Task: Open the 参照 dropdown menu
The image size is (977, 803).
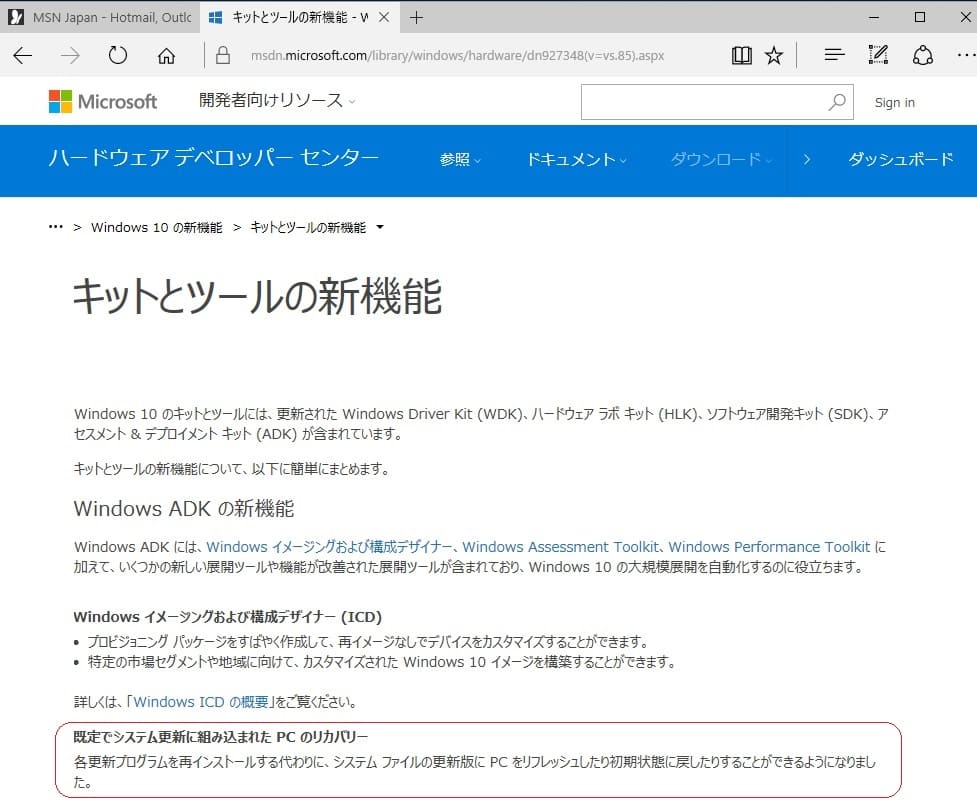Action: click(458, 161)
